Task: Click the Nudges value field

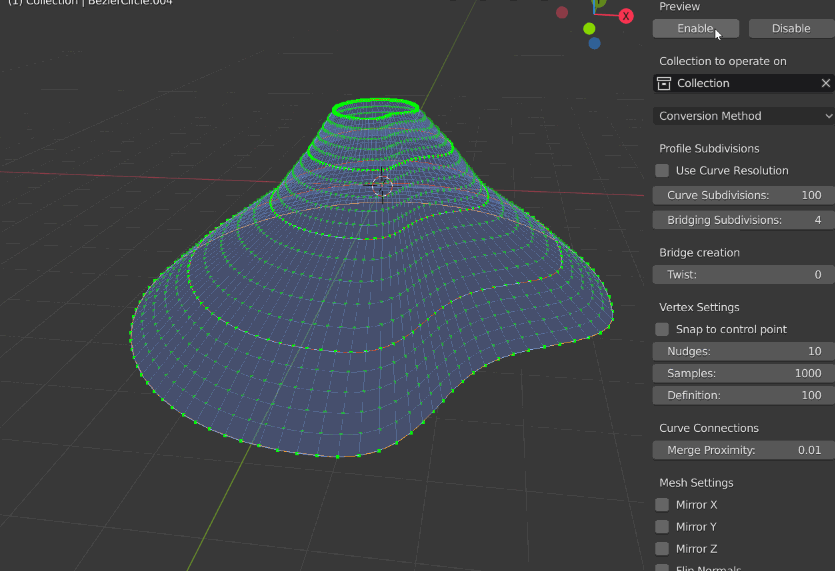Action: (743, 351)
